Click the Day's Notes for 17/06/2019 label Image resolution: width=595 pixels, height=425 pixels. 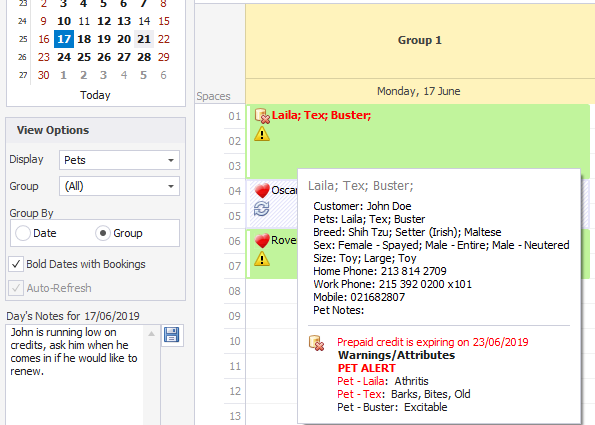click(x=73, y=316)
